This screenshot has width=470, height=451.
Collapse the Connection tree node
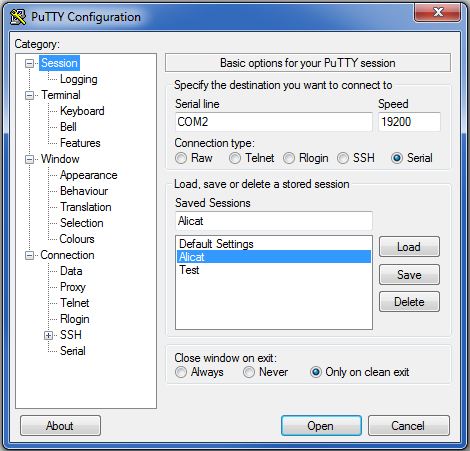[x=30, y=256]
